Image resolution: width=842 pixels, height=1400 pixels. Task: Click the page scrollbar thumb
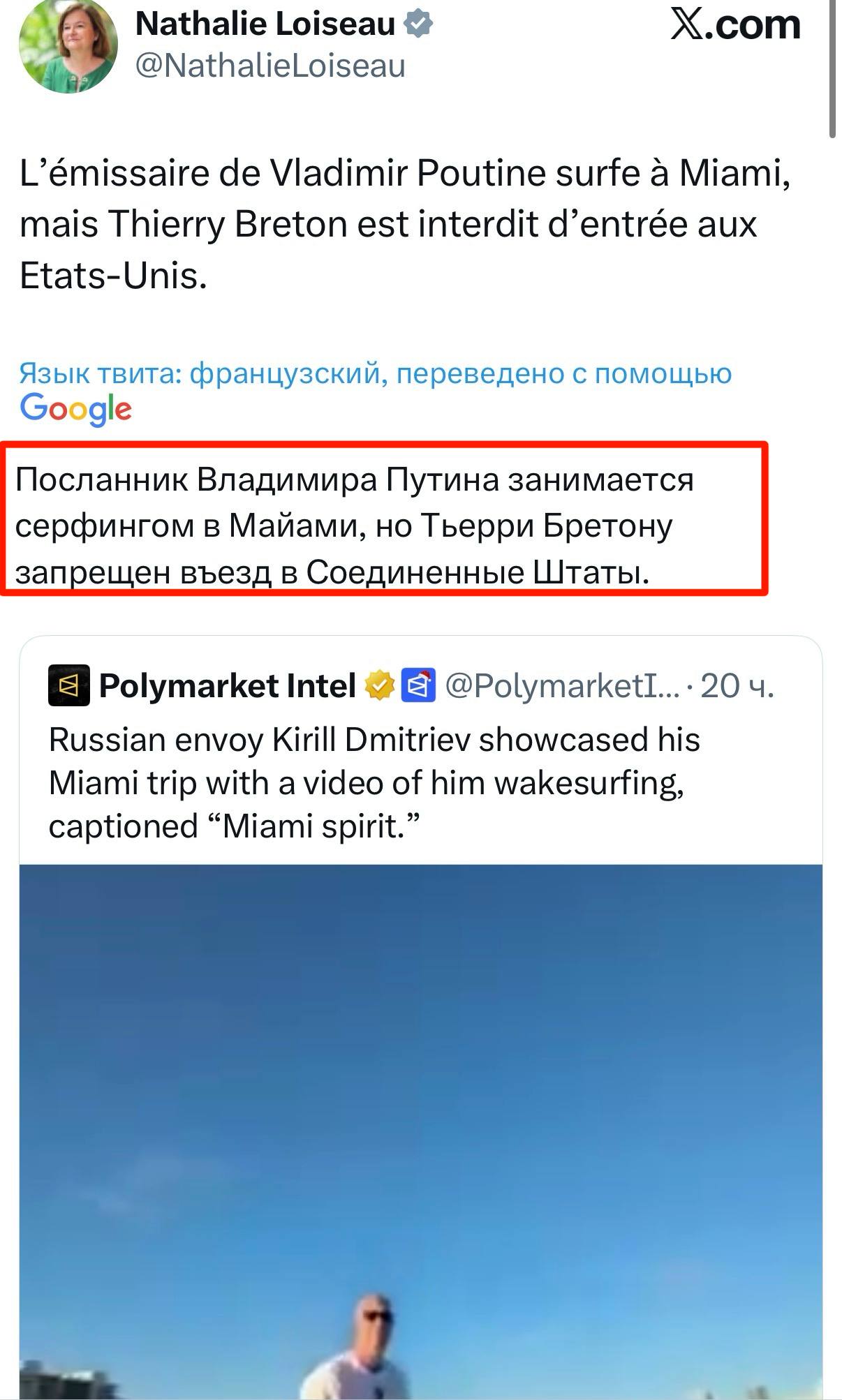[x=832, y=70]
